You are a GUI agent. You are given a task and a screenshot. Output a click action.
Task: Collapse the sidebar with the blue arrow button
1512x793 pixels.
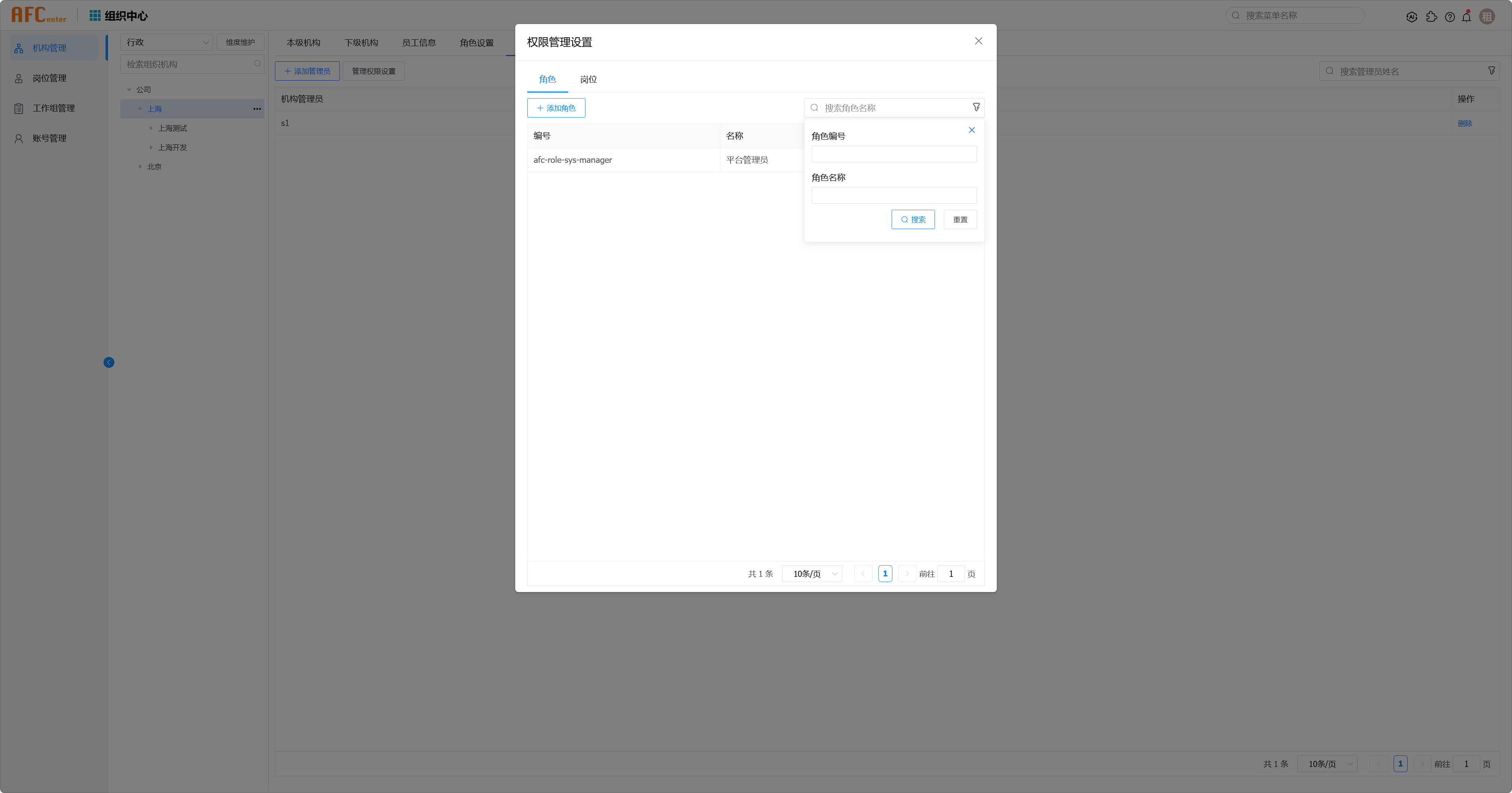tap(109, 363)
